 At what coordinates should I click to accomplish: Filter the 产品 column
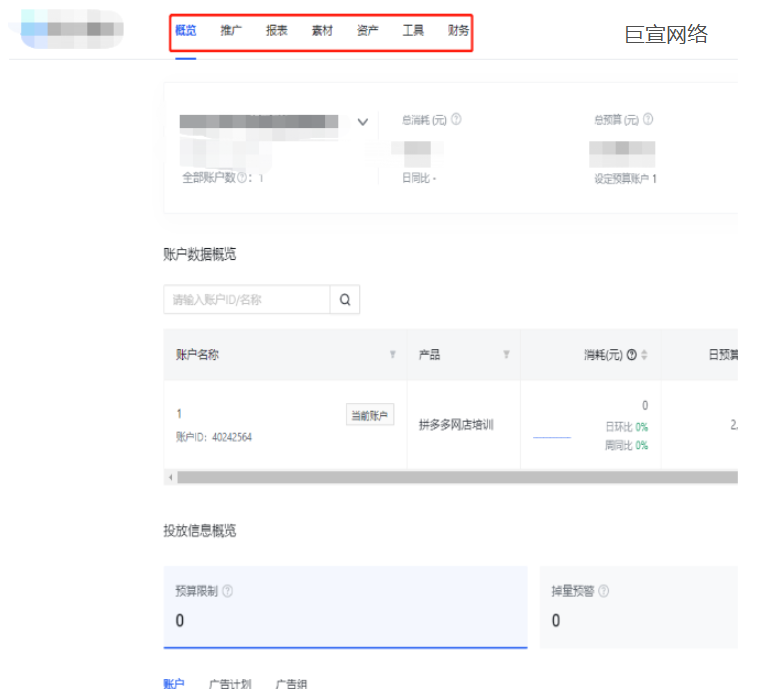[507, 354]
